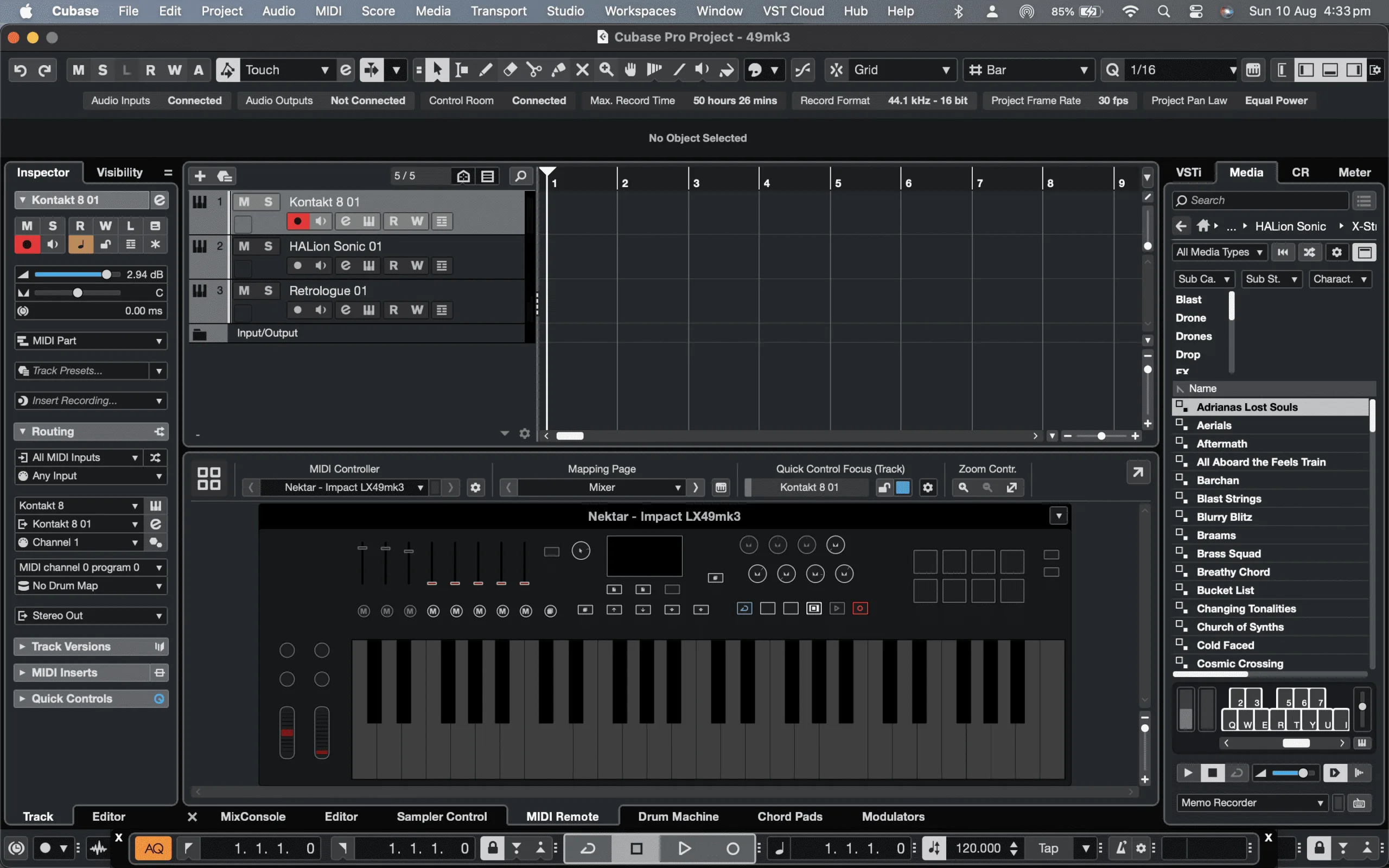Click Undo arrow in toolbar
Image resolution: width=1389 pixels, height=868 pixels.
[20, 70]
